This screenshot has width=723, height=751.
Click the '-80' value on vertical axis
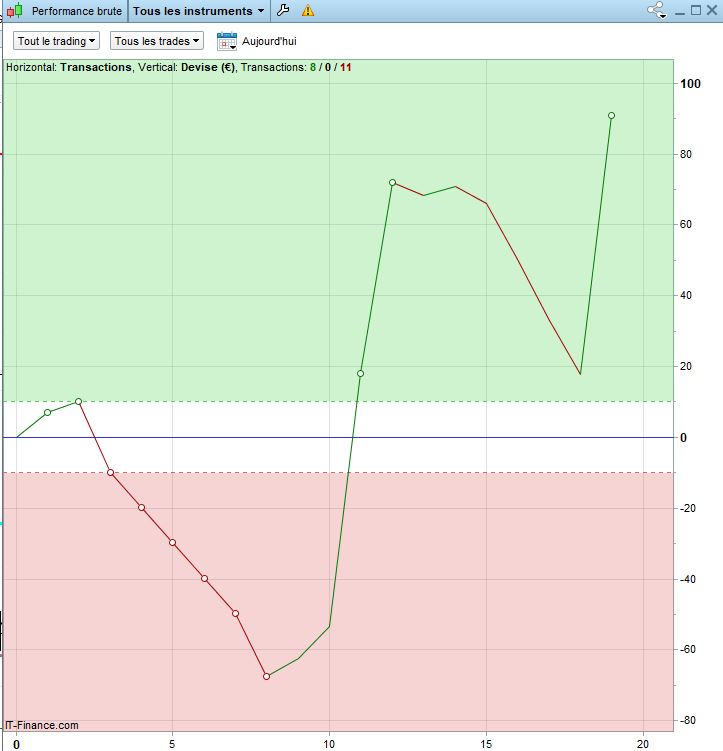point(688,720)
